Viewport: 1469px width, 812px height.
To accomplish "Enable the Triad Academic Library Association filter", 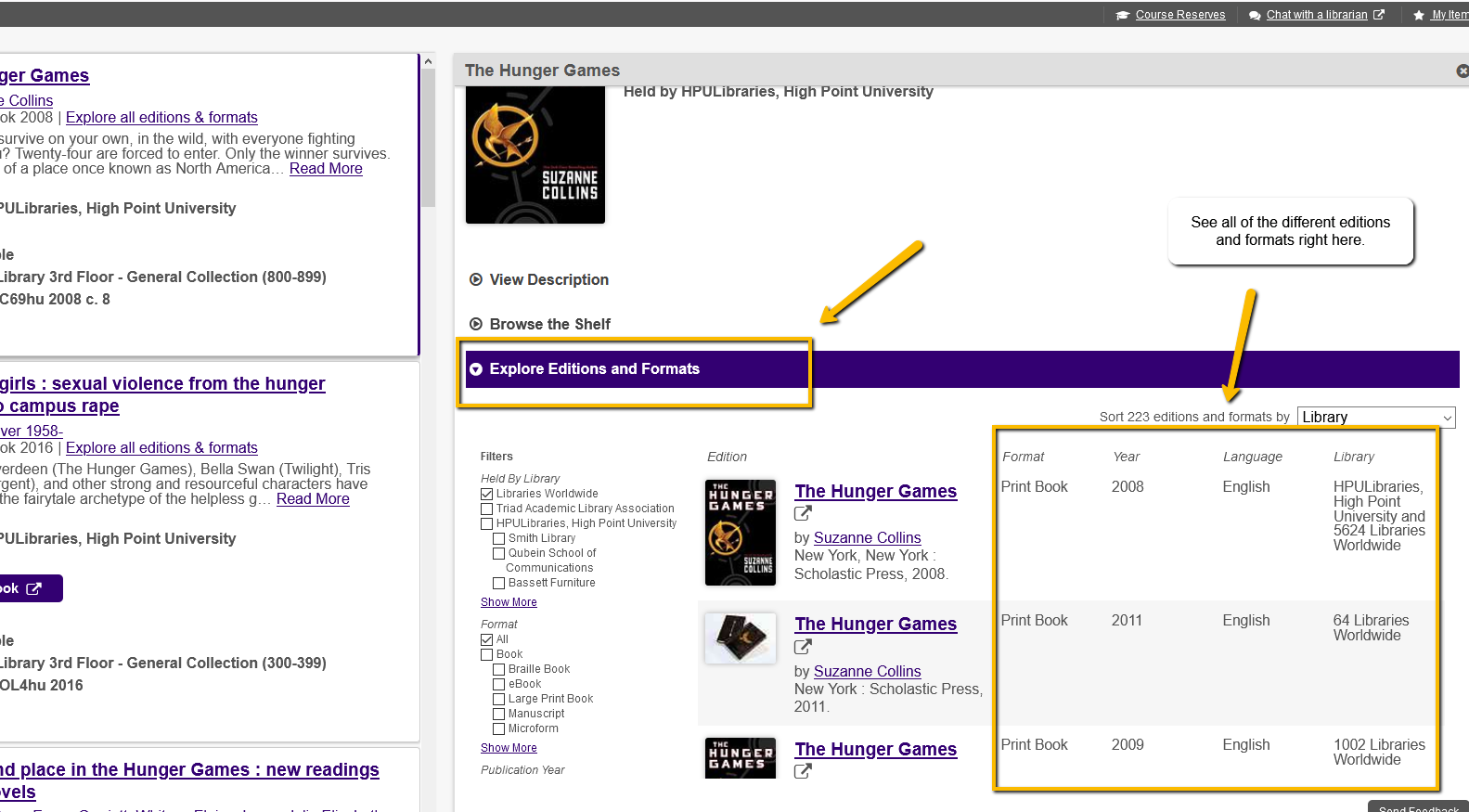I will click(486, 509).
